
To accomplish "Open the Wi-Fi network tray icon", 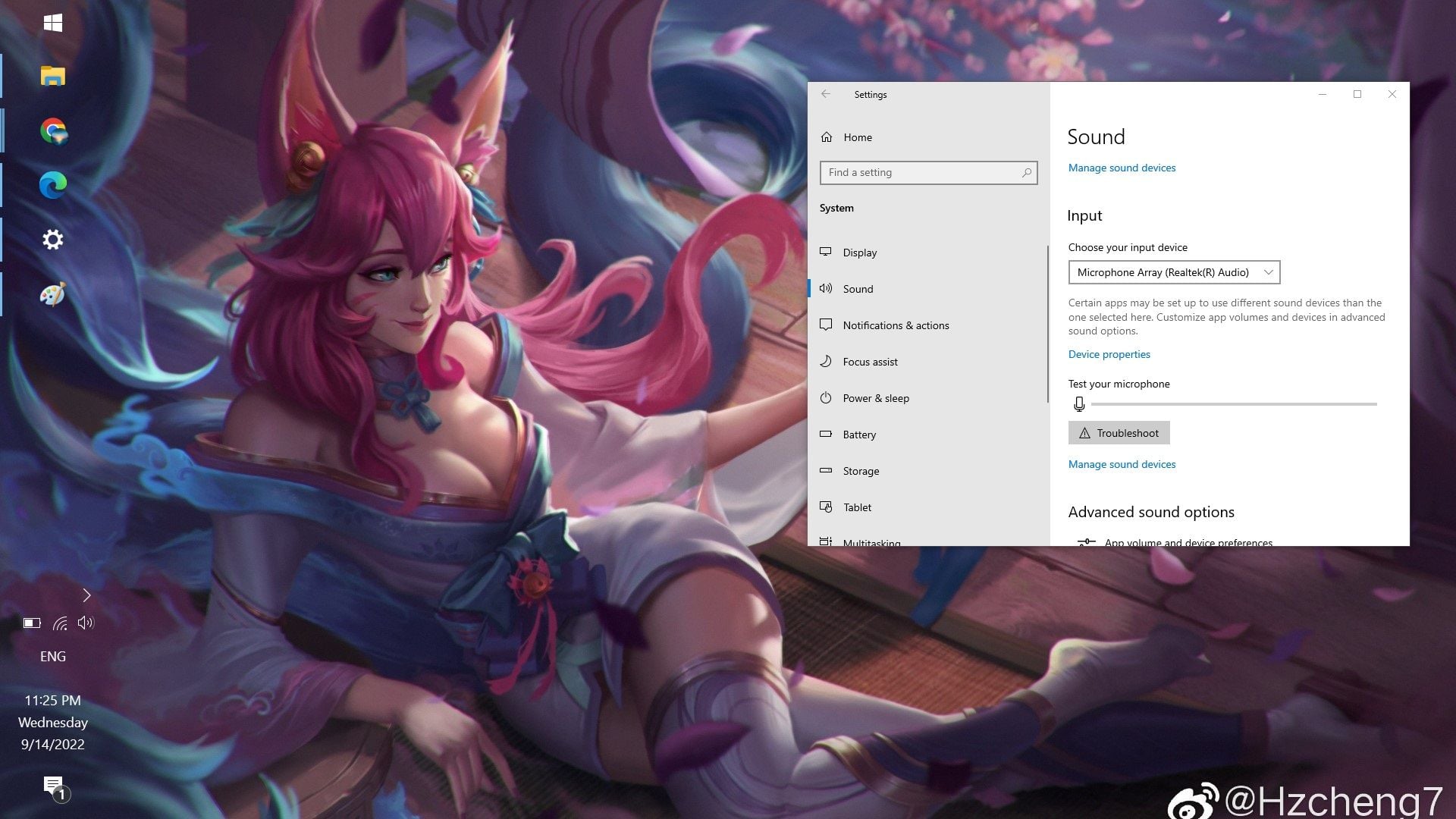I will pyautogui.click(x=60, y=623).
